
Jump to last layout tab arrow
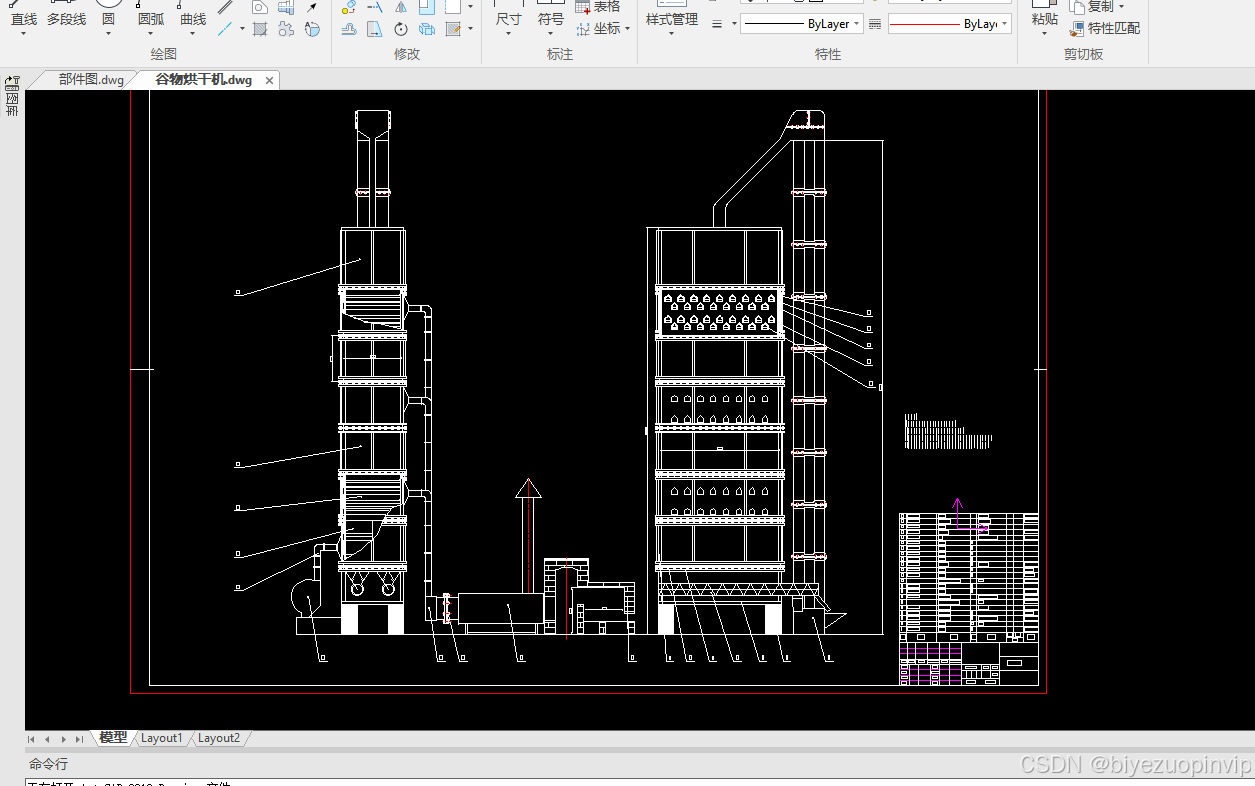(80, 739)
